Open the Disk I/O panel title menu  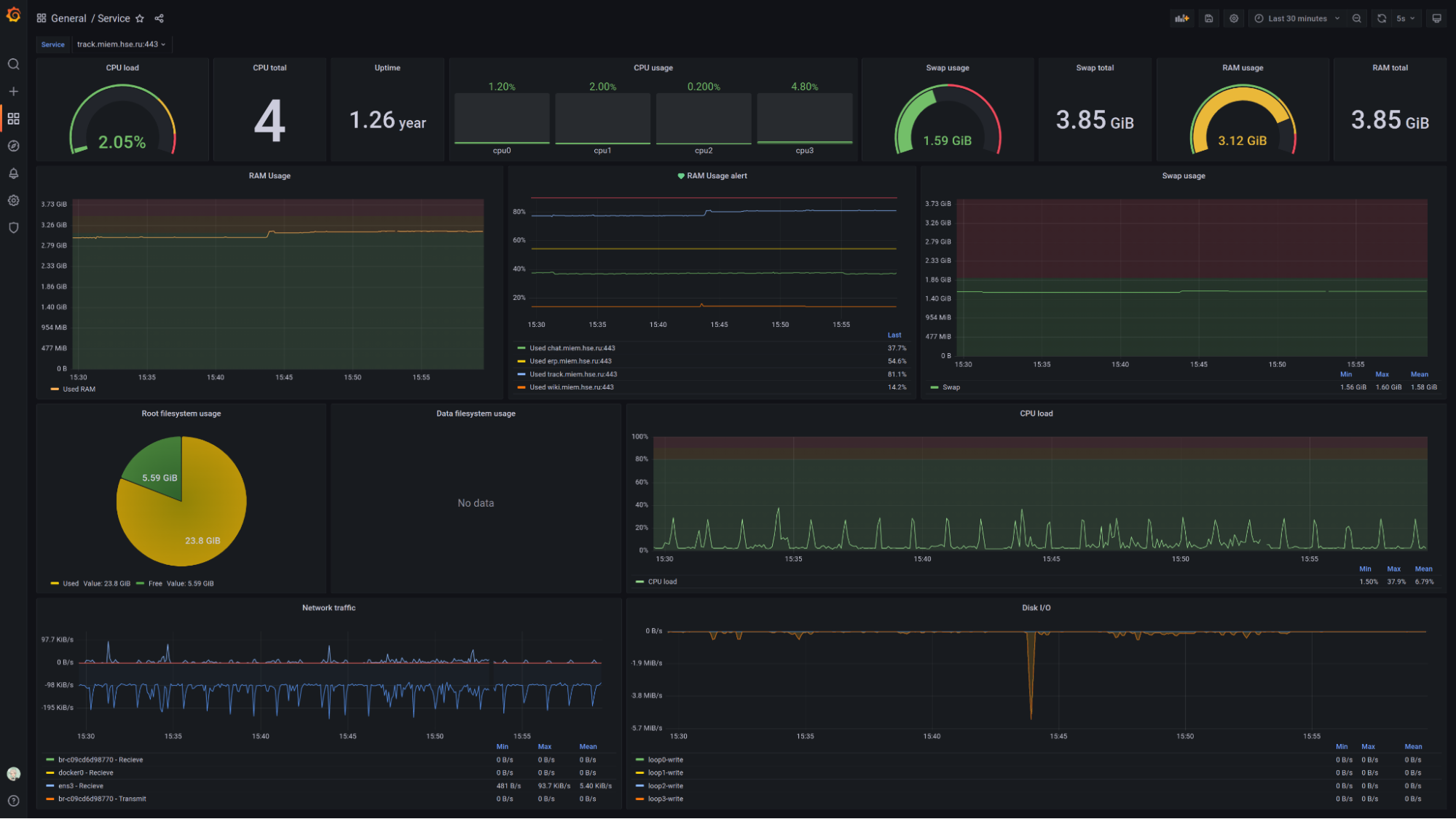pyautogui.click(x=1036, y=608)
